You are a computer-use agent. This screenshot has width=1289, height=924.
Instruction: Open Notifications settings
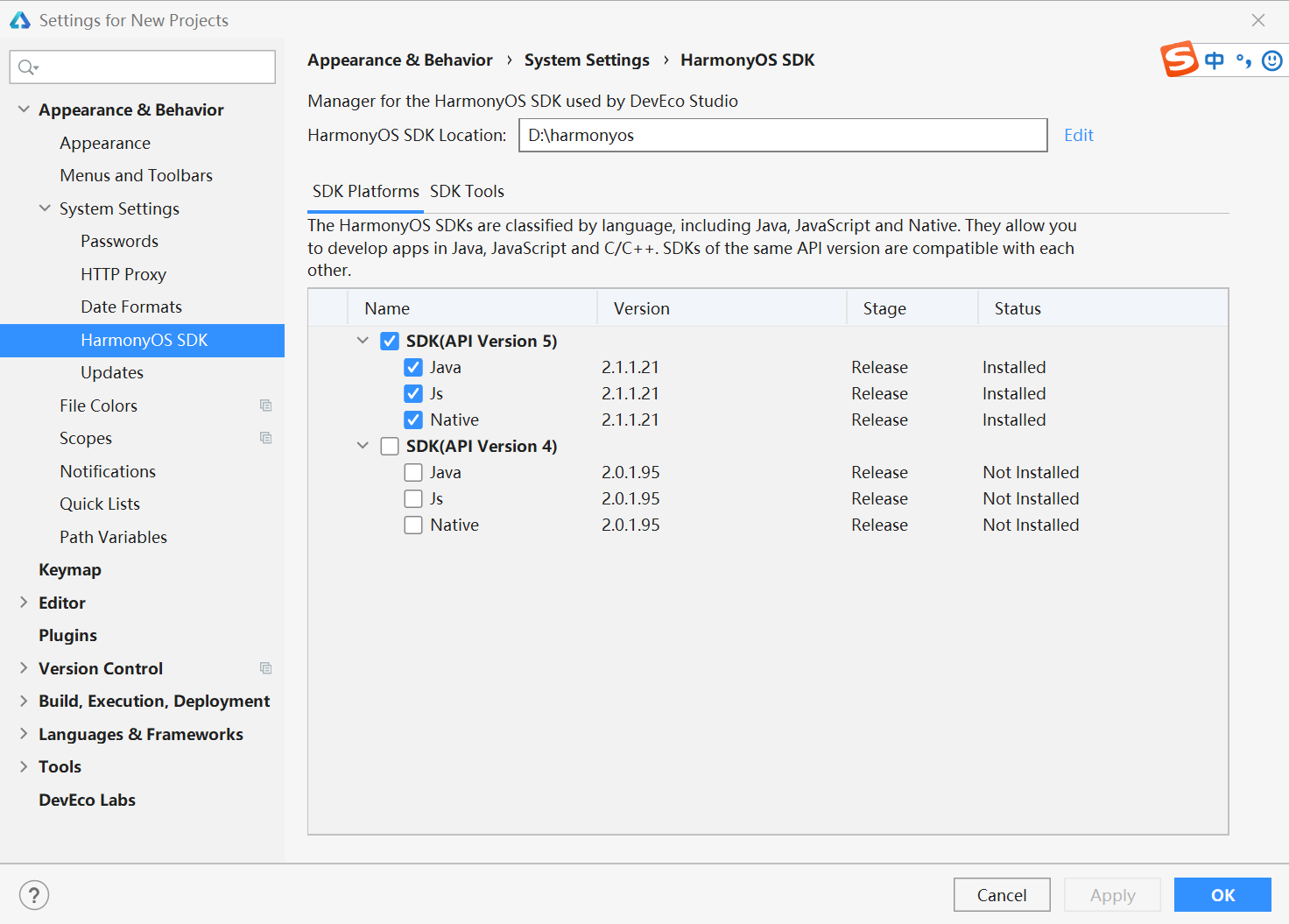coord(108,471)
